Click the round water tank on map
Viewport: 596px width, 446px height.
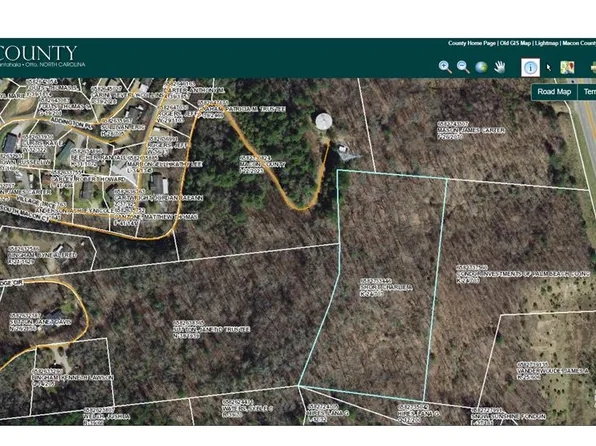coord(323,121)
